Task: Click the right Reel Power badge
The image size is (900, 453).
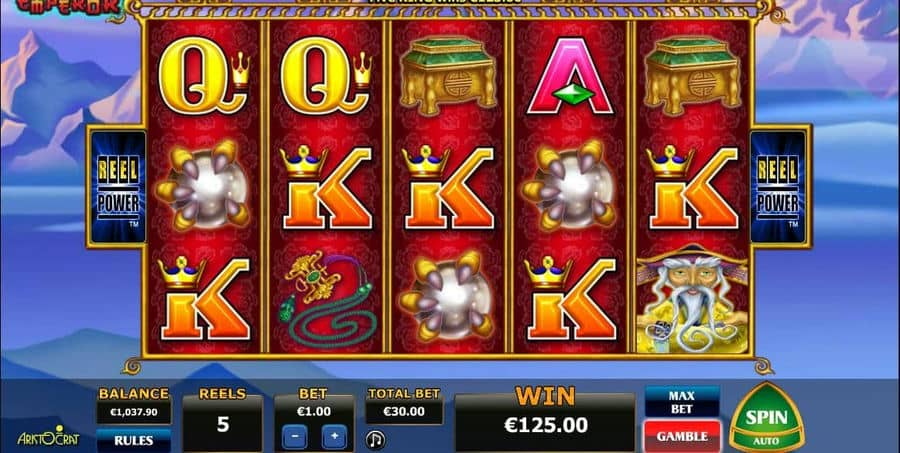Action: tap(779, 187)
